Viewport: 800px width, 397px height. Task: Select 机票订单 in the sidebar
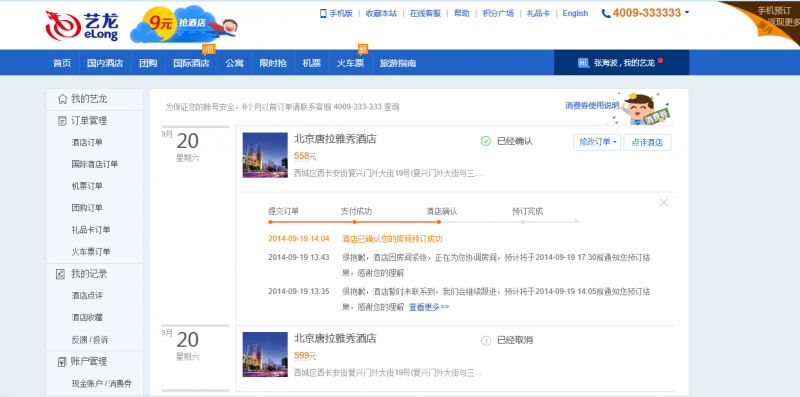pyautogui.click(x=87, y=186)
